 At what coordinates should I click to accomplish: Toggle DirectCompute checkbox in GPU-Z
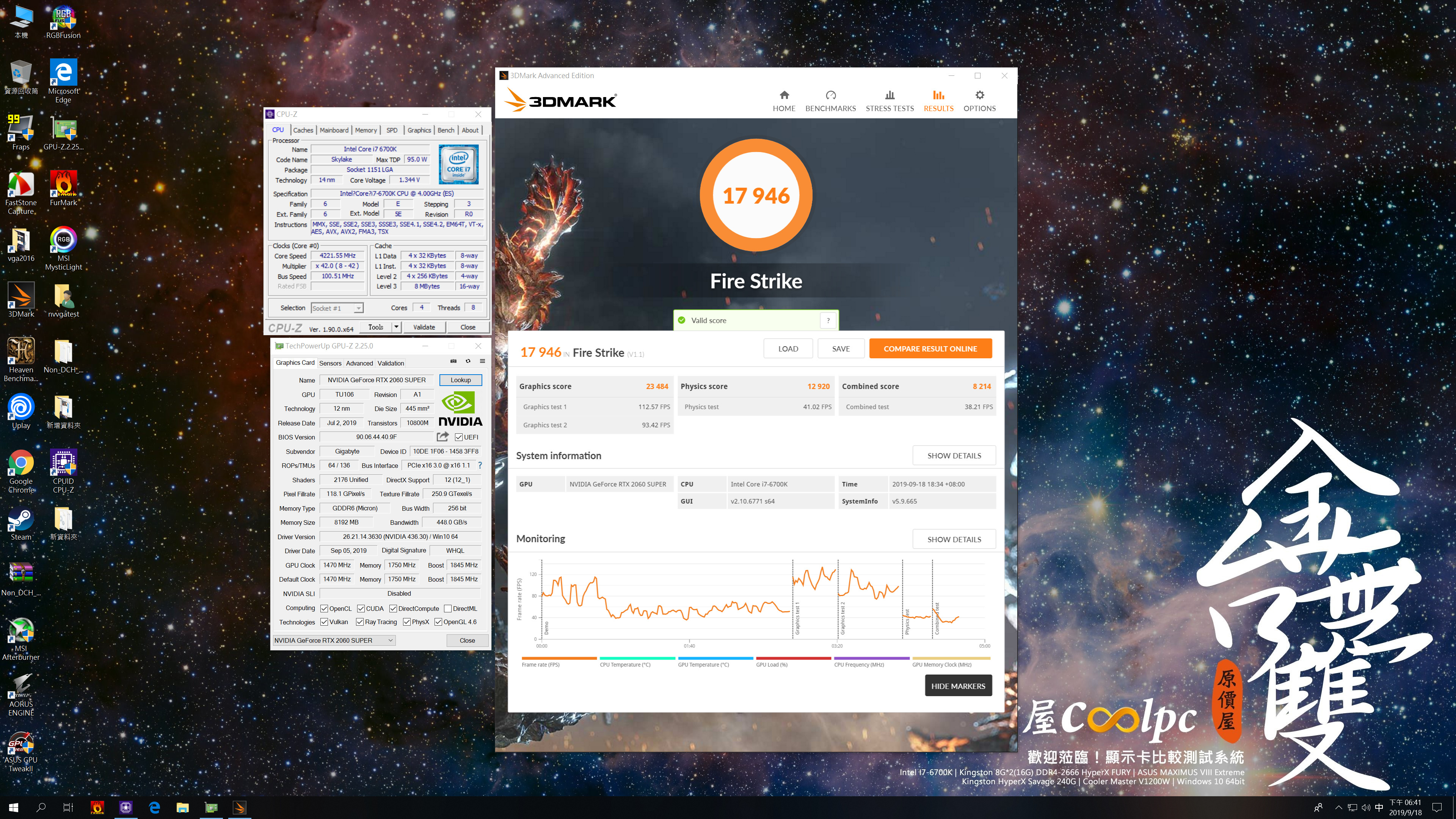click(x=393, y=609)
